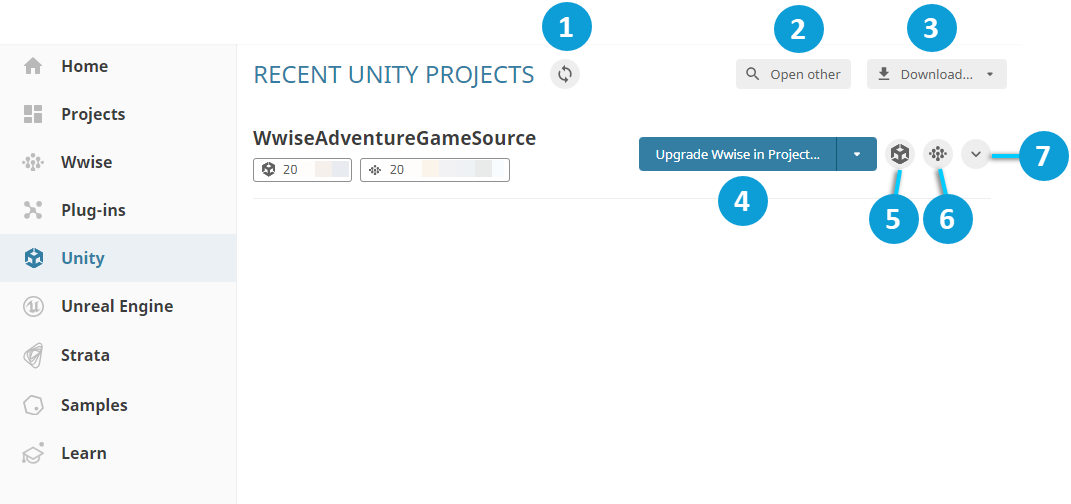Select the Unity tab in sidebar
This screenshot has width=1071, height=504.
coord(83,258)
